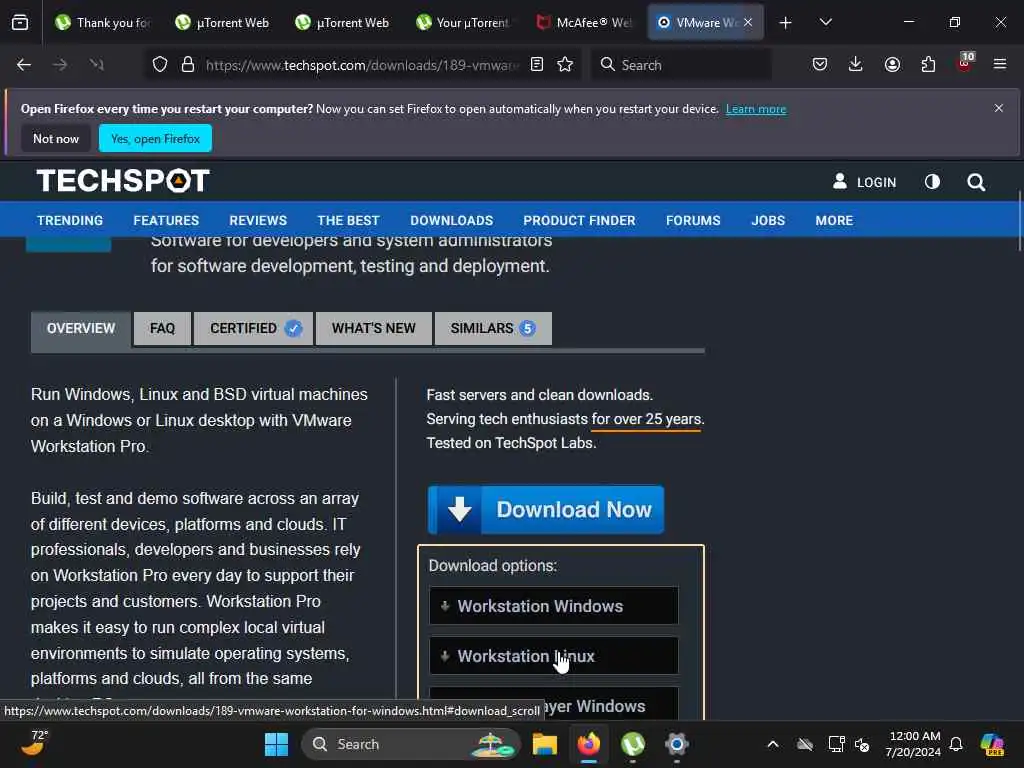Viewport: 1024px width, 768px height.
Task: Open Settings gear on taskbar
Action: pyautogui.click(x=677, y=744)
